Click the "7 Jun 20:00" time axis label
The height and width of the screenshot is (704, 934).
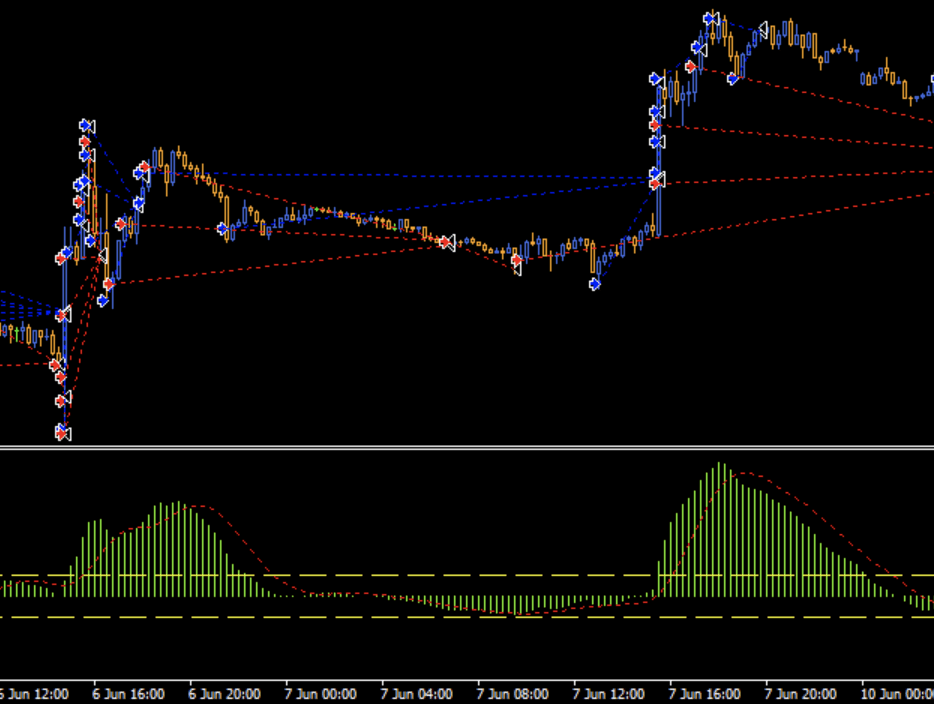click(x=802, y=693)
